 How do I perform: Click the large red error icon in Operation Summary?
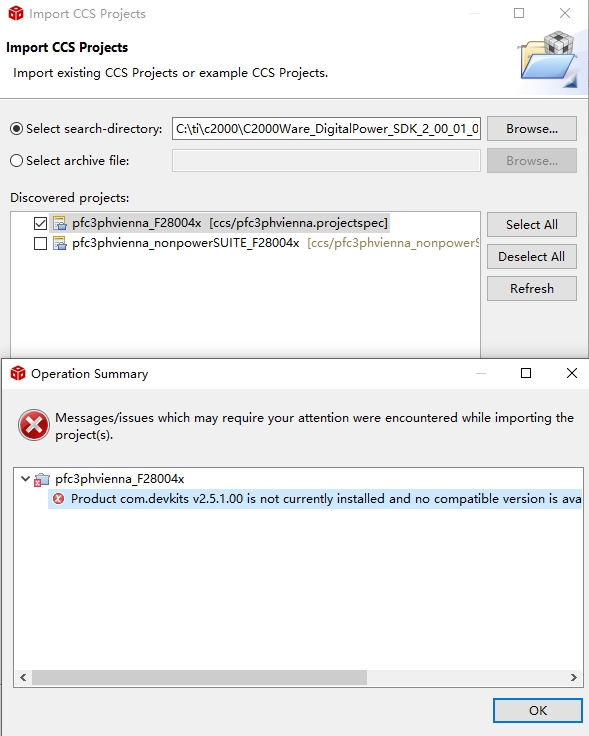point(34,425)
